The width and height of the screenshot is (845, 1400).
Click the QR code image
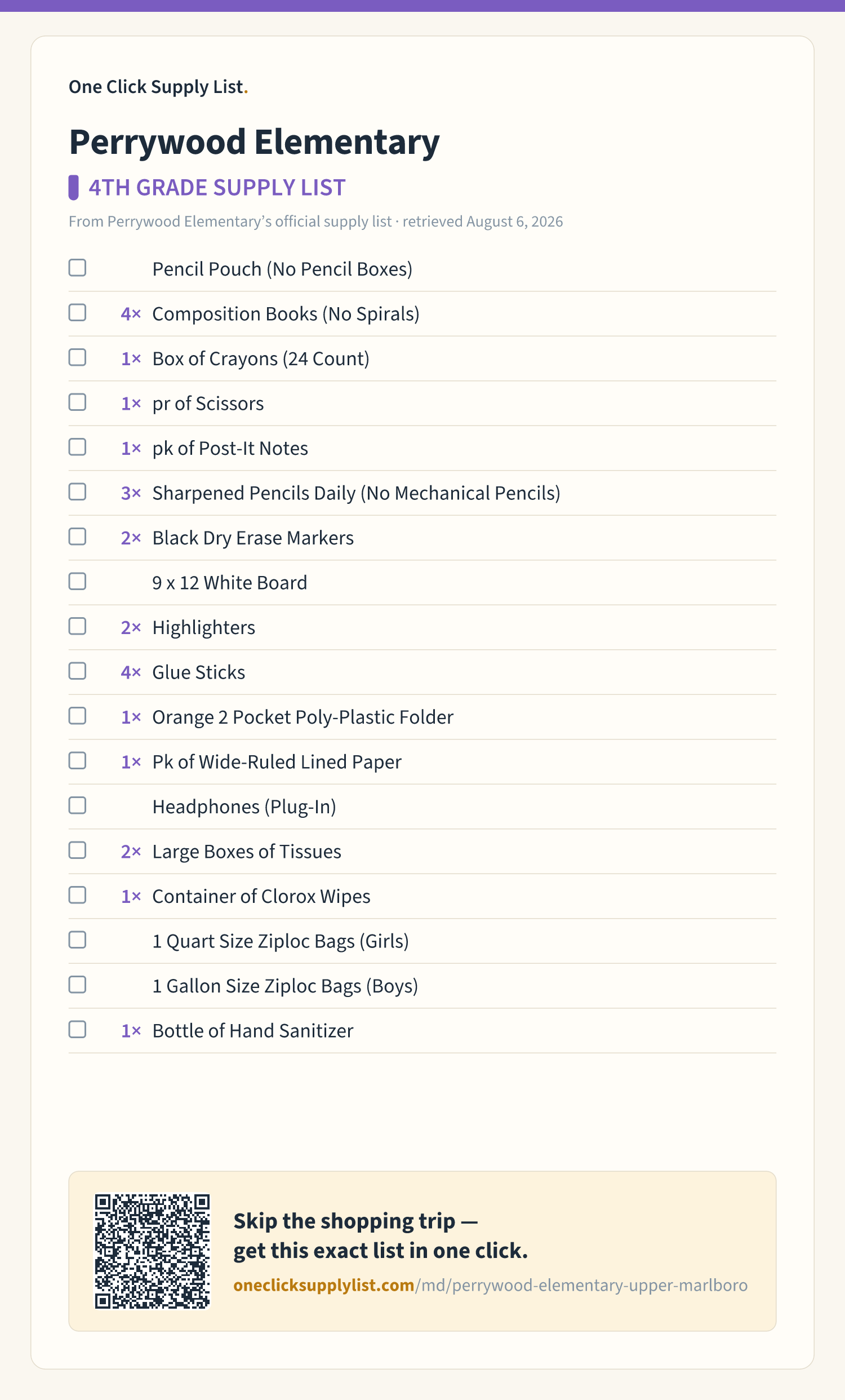click(152, 1251)
